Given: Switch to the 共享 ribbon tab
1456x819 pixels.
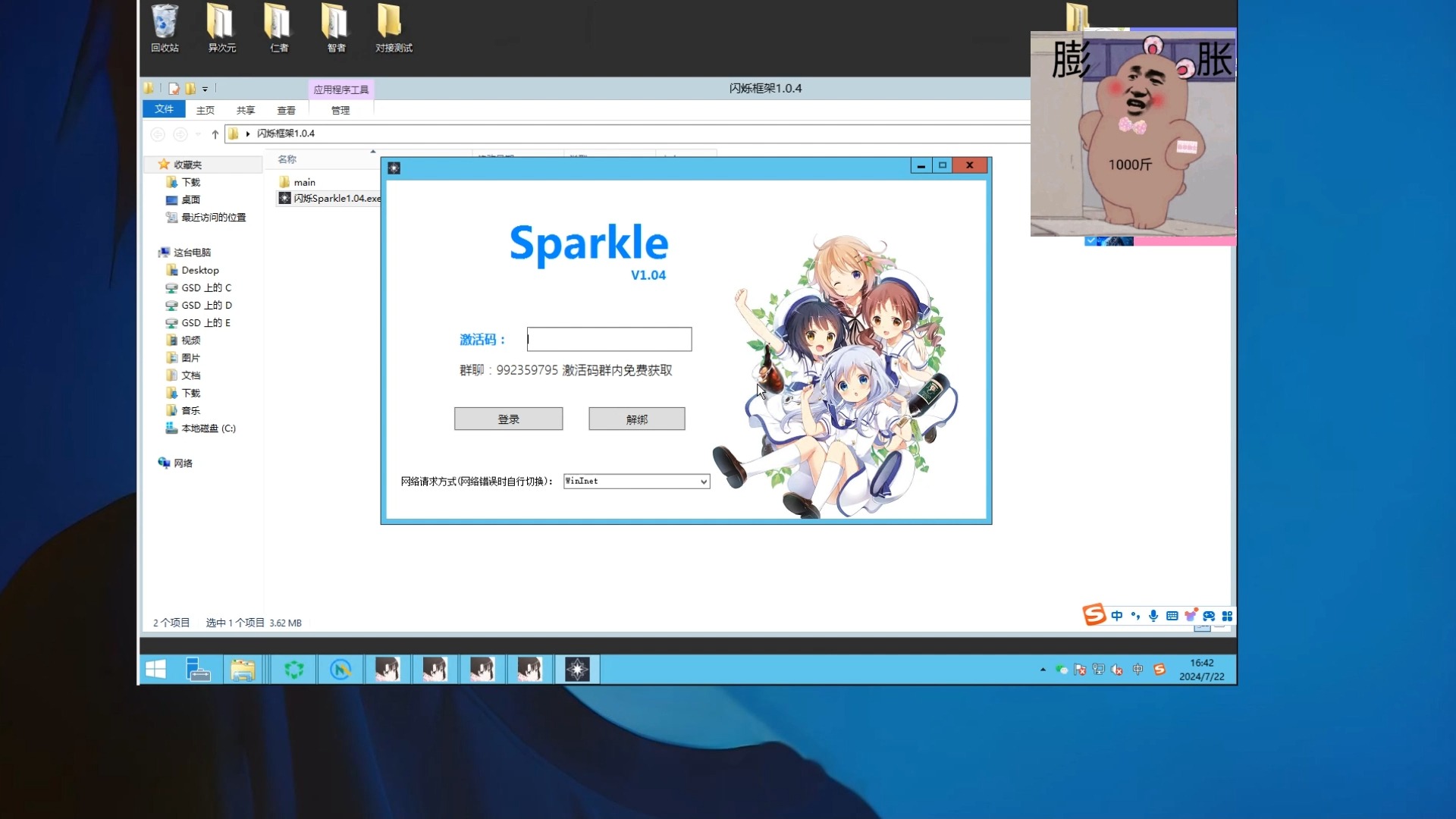Looking at the screenshot, I should pos(246,110).
